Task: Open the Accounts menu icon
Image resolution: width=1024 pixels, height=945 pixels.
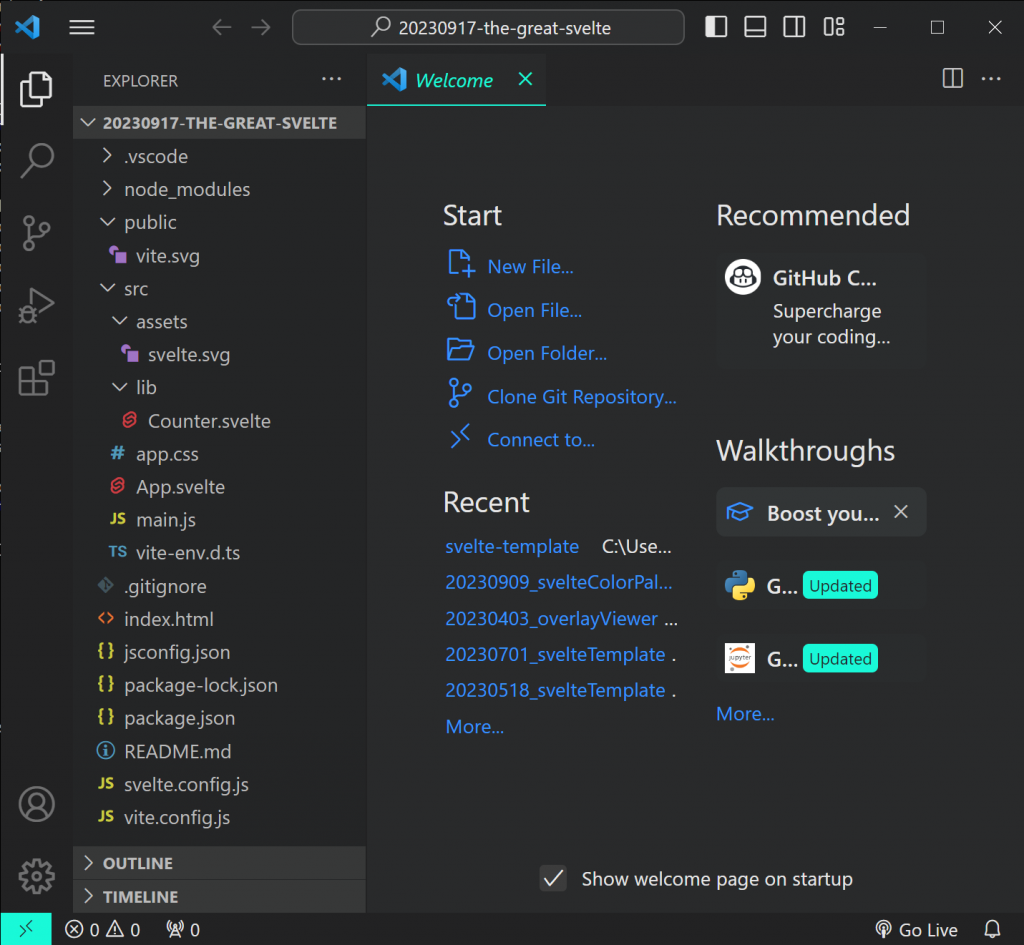Action: [x=36, y=804]
